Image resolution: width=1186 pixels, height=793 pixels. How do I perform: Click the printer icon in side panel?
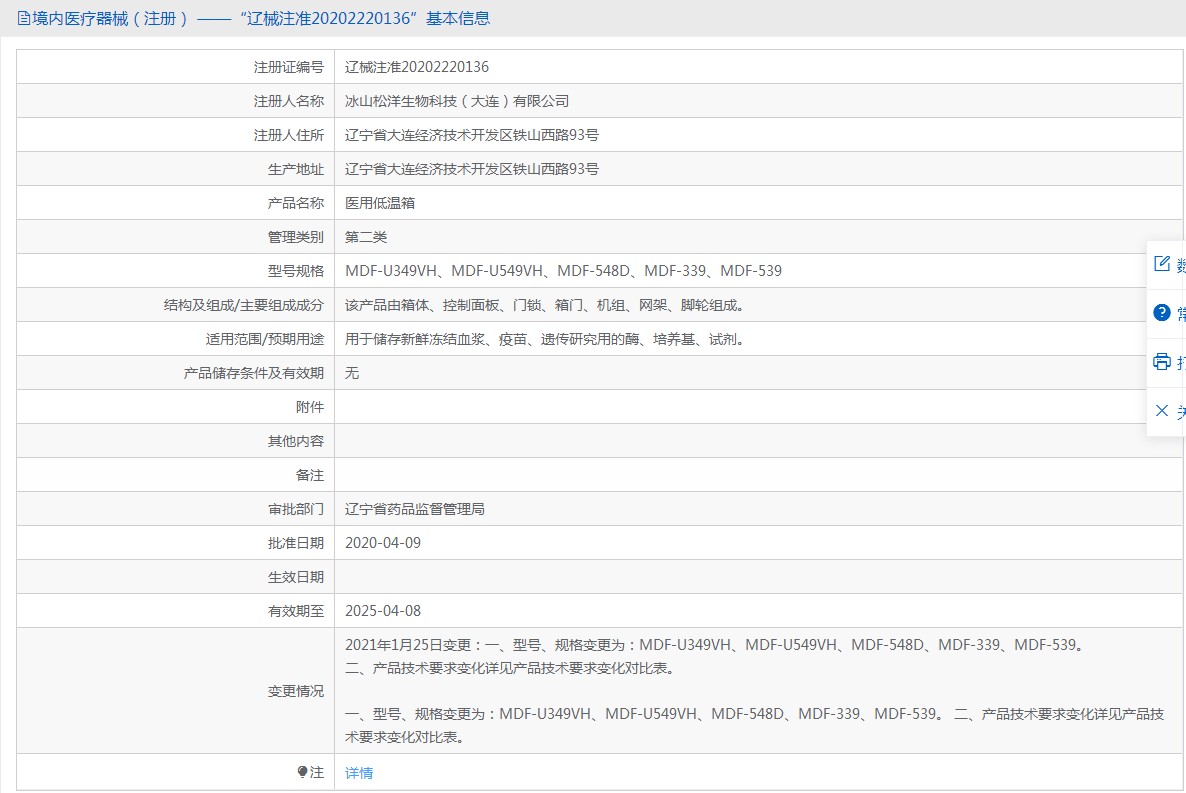click(x=1162, y=362)
